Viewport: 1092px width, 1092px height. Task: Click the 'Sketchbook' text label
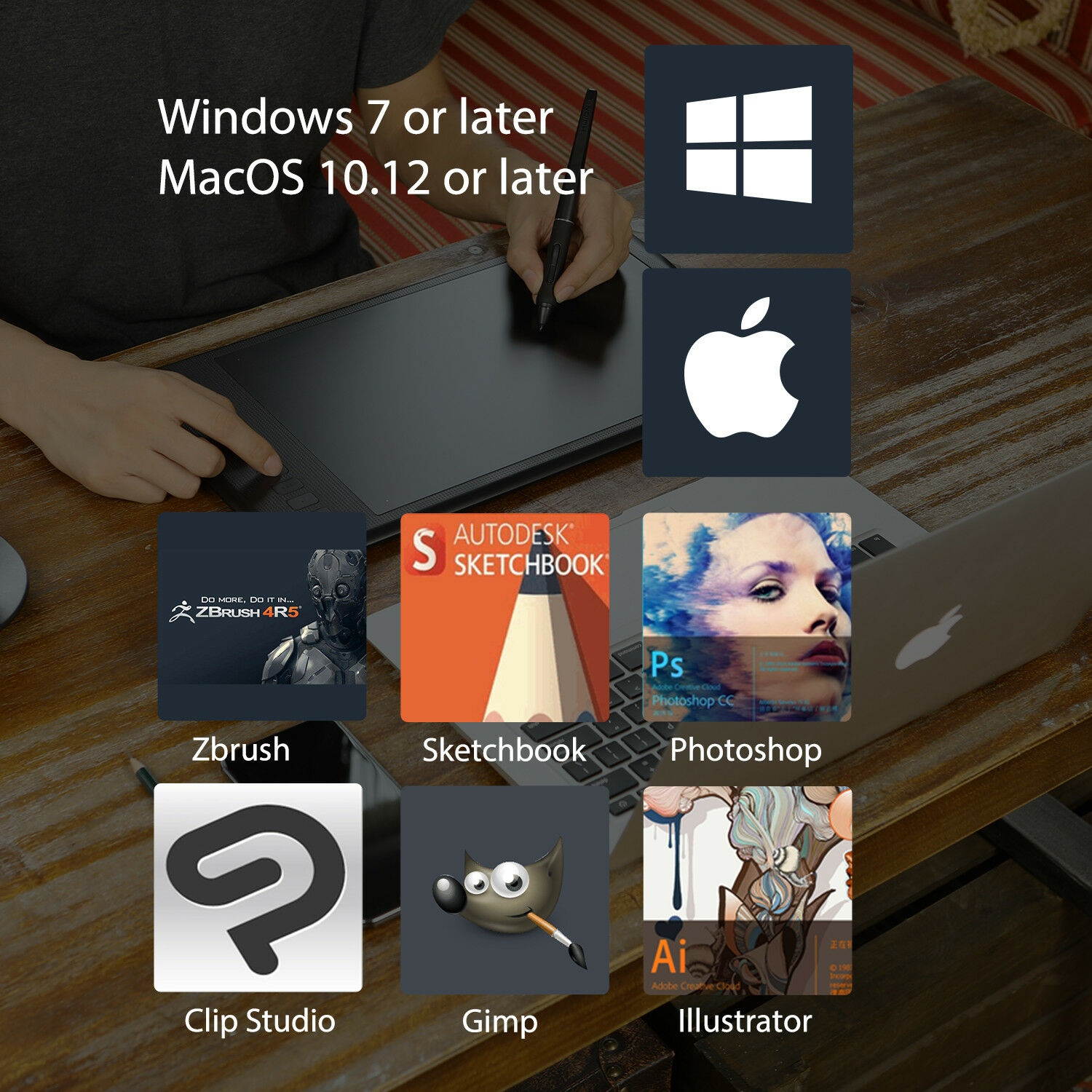[504, 750]
